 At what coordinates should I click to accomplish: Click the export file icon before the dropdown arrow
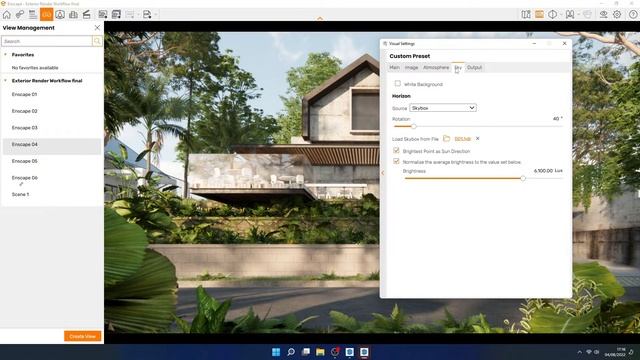pyautogui.click(x=147, y=15)
